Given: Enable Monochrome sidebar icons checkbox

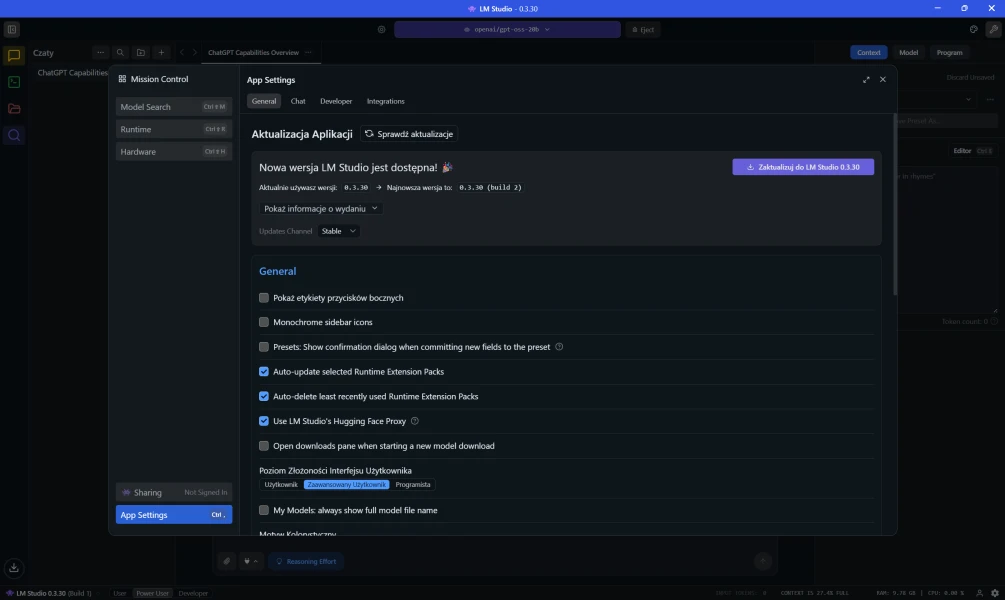Looking at the screenshot, I should tap(264, 322).
